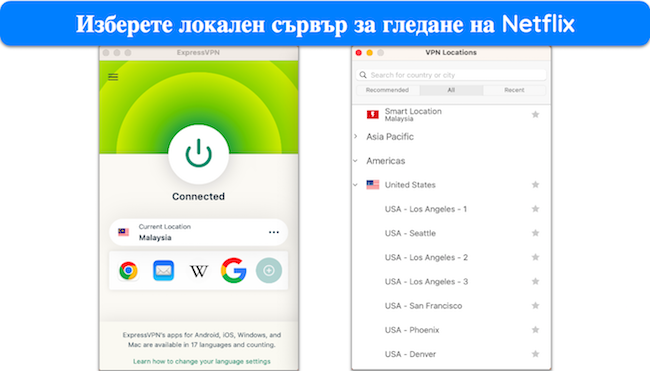Open 'Learn how to change your language settings'
Screen dimensions: 650x371
pyautogui.click(x=201, y=361)
